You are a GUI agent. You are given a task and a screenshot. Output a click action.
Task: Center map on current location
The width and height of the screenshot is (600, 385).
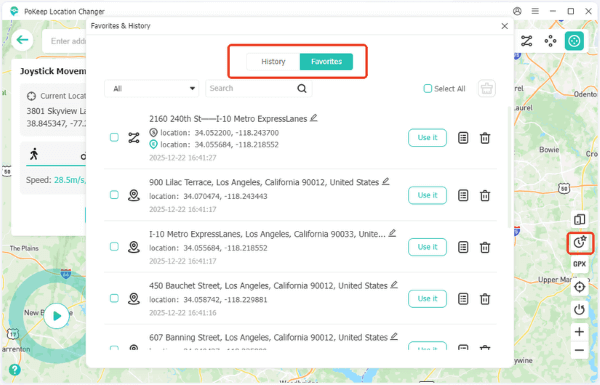(579, 287)
